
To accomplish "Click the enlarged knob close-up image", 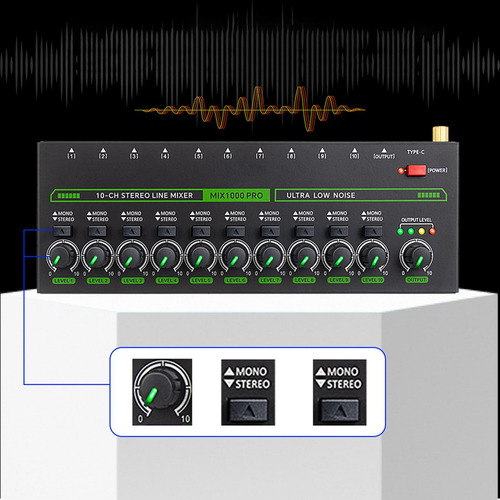I will (x=162, y=392).
